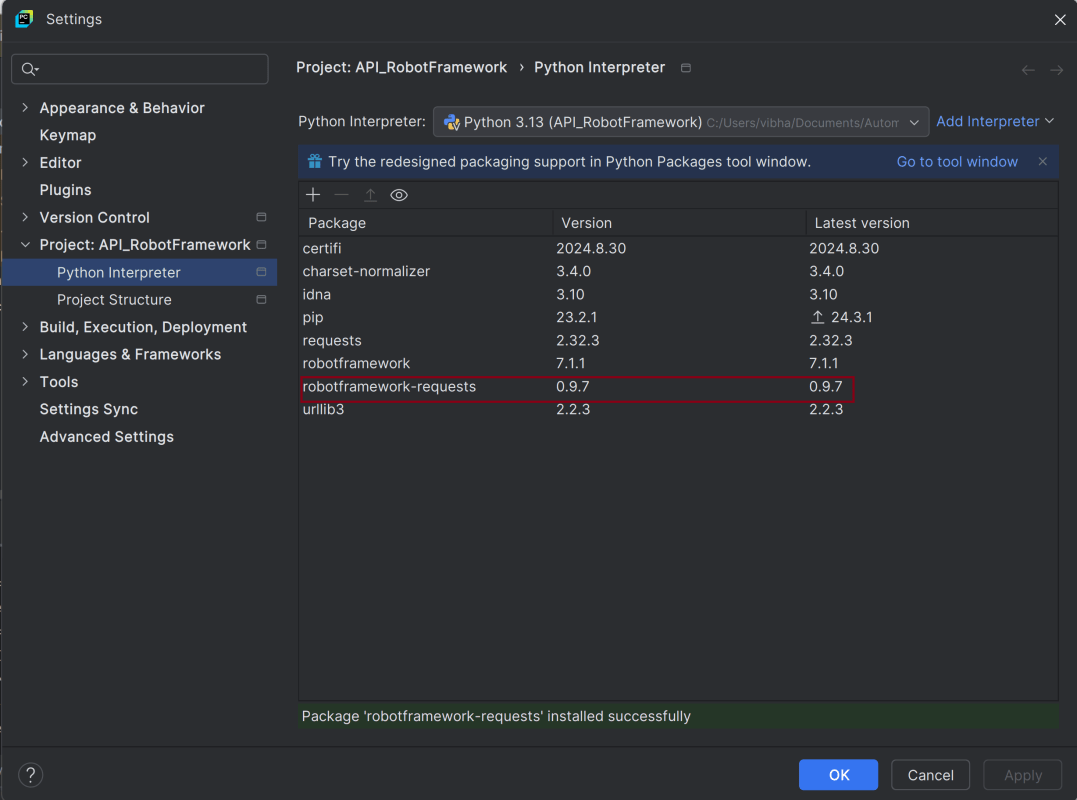Viewport: 1077px width, 800px height.
Task: Click the OK button
Action: point(838,775)
